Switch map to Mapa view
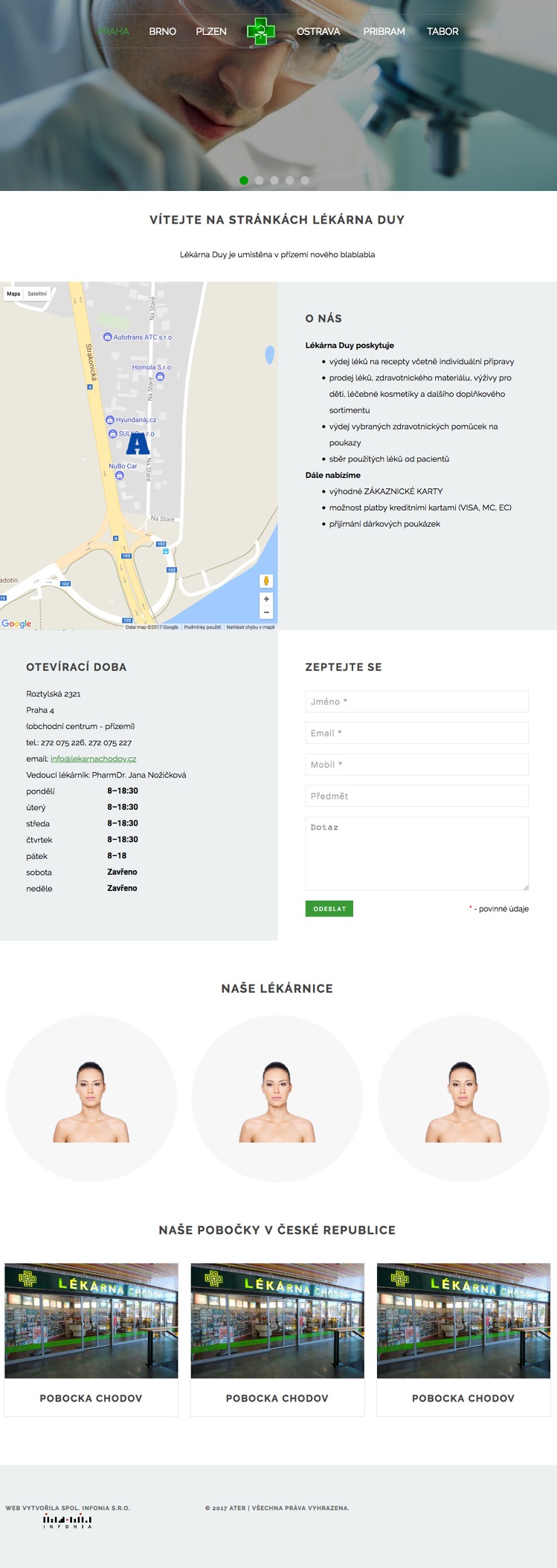Screen dimensions: 557x1568 13,294
